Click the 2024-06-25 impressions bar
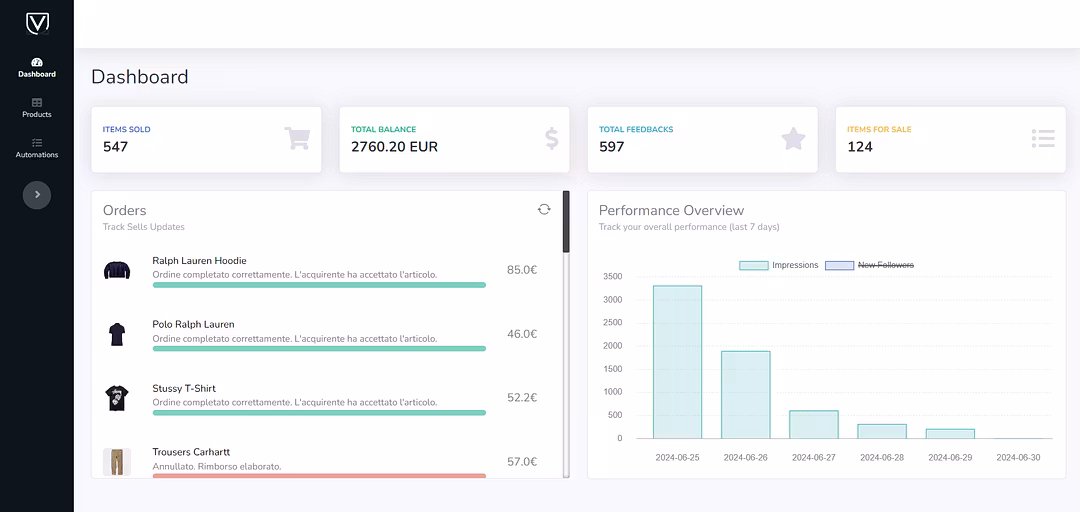Viewport: 1080px width, 512px height. click(x=677, y=361)
